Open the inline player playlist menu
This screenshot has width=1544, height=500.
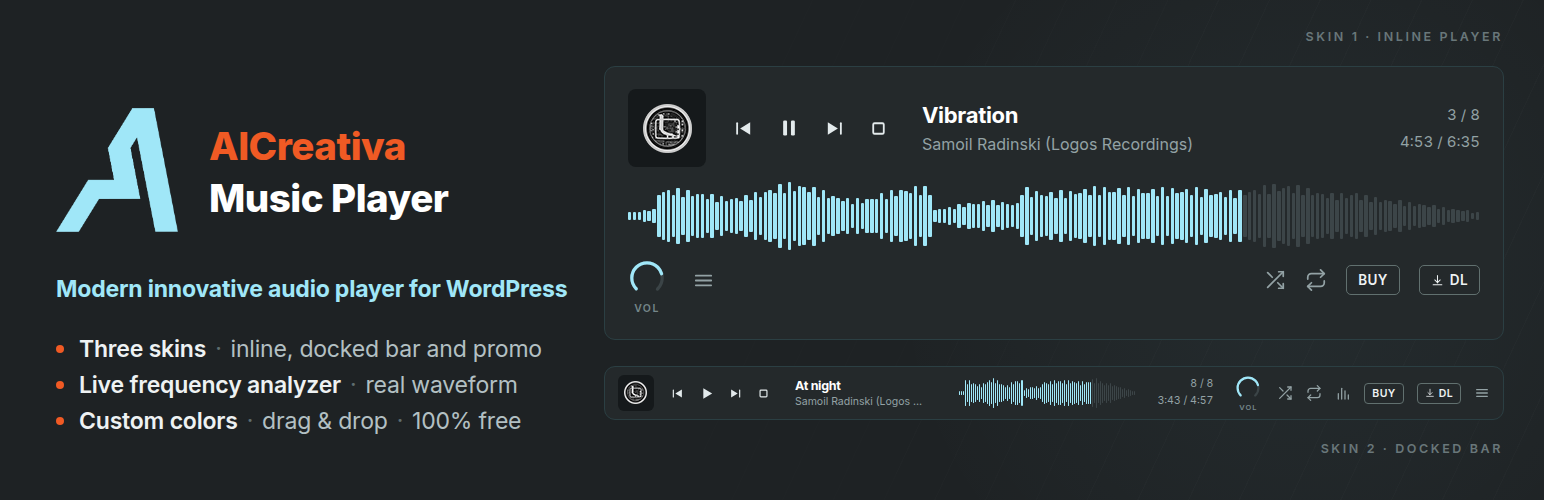(x=703, y=281)
